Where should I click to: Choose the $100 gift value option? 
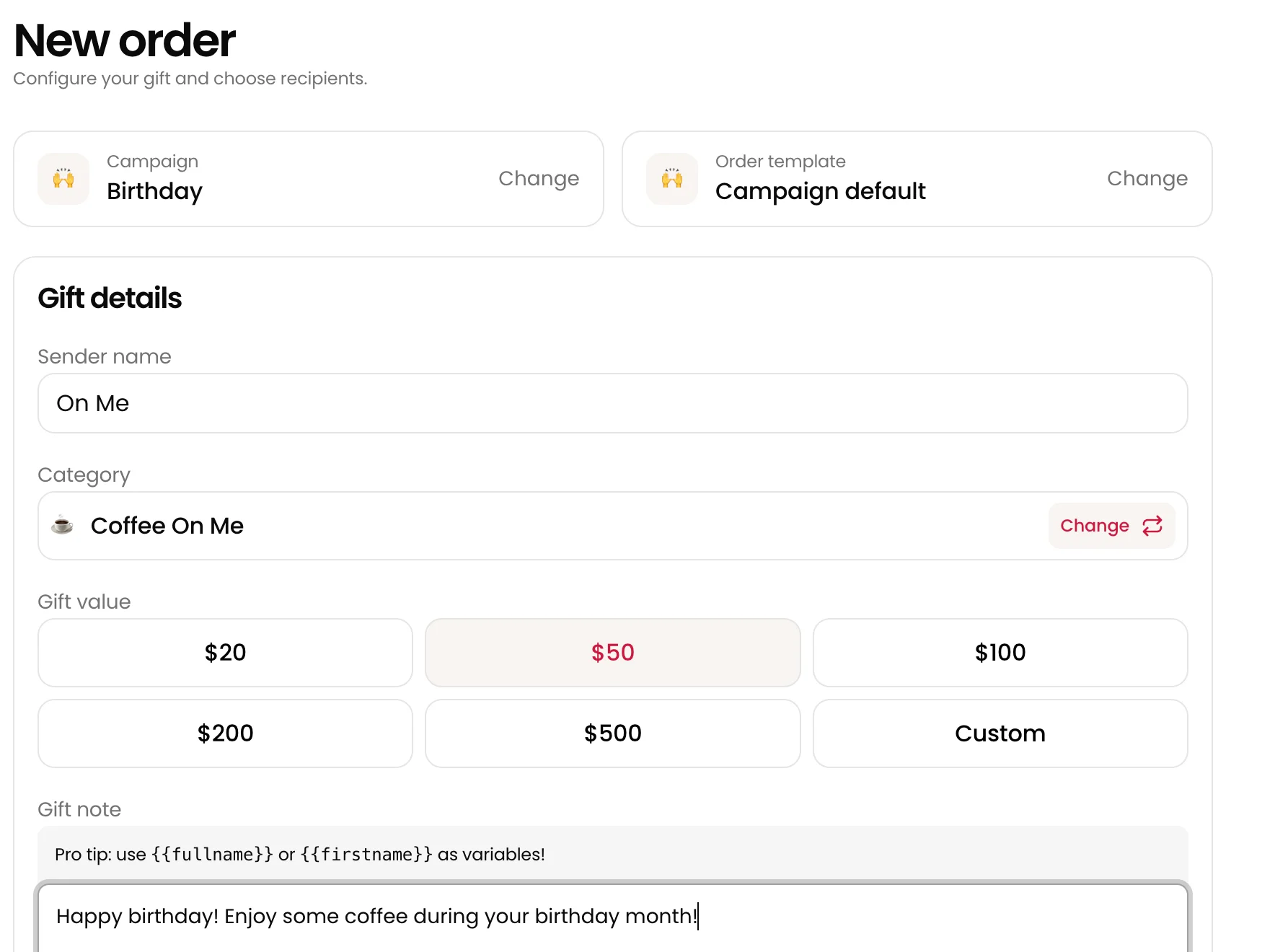tap(1000, 653)
